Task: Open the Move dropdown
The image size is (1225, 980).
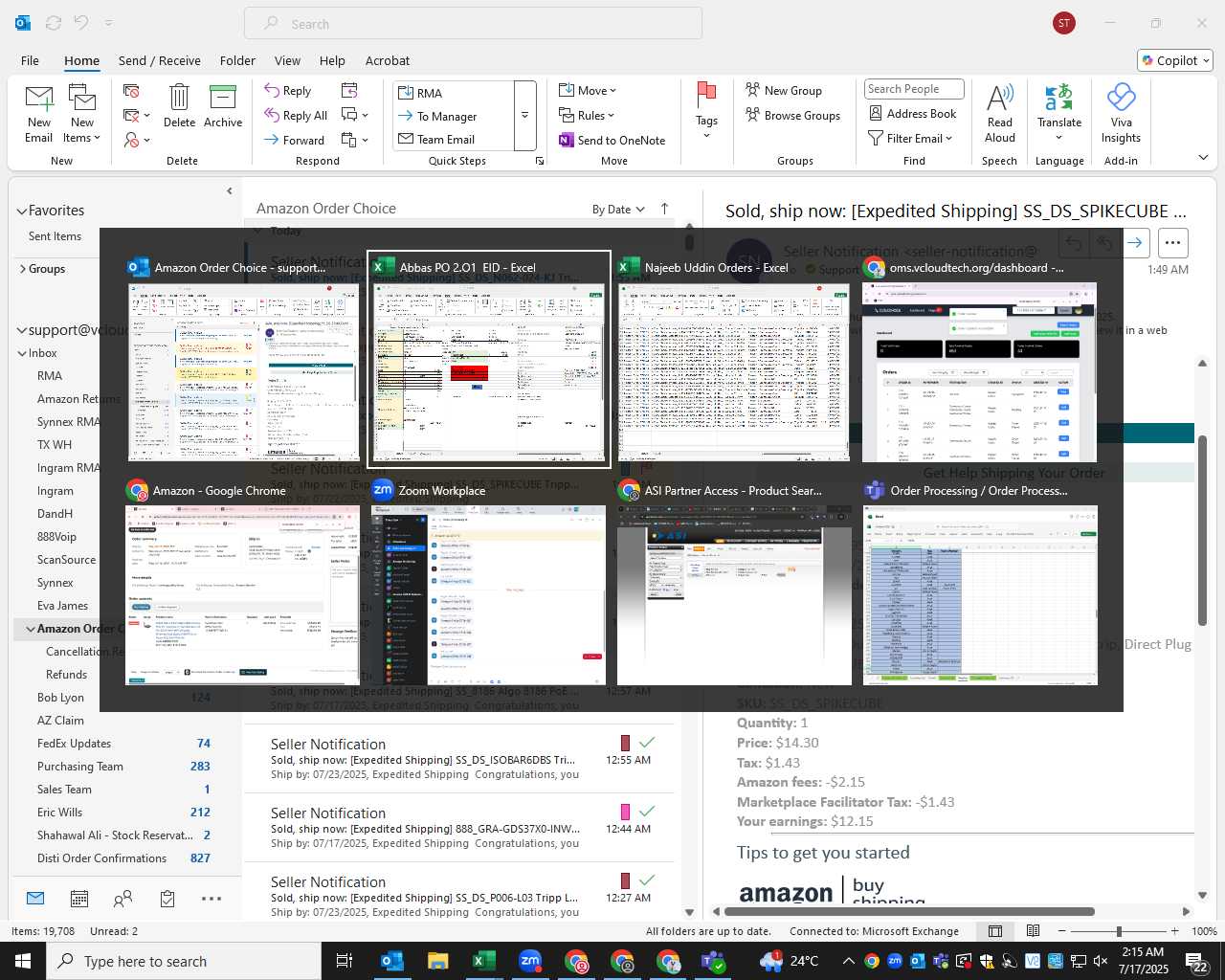Action: tap(588, 90)
